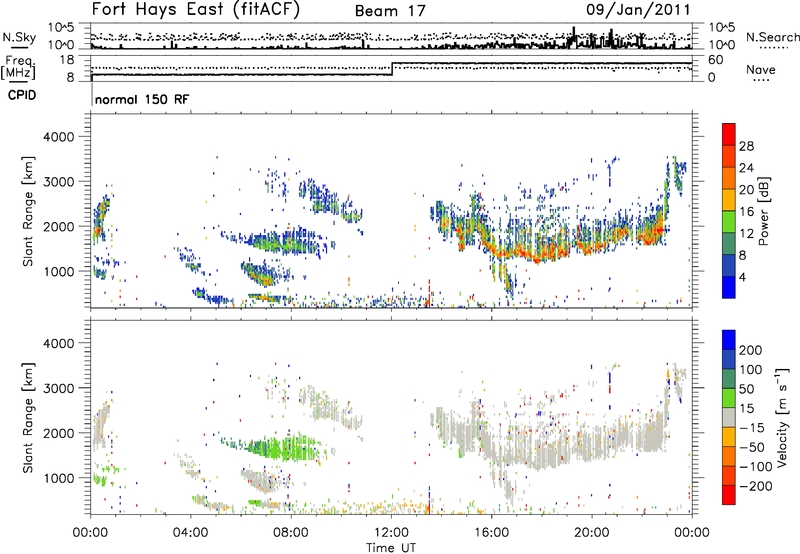800x554 pixels.
Task: Click the '16:00' time axis tick label
Action: (x=491, y=533)
